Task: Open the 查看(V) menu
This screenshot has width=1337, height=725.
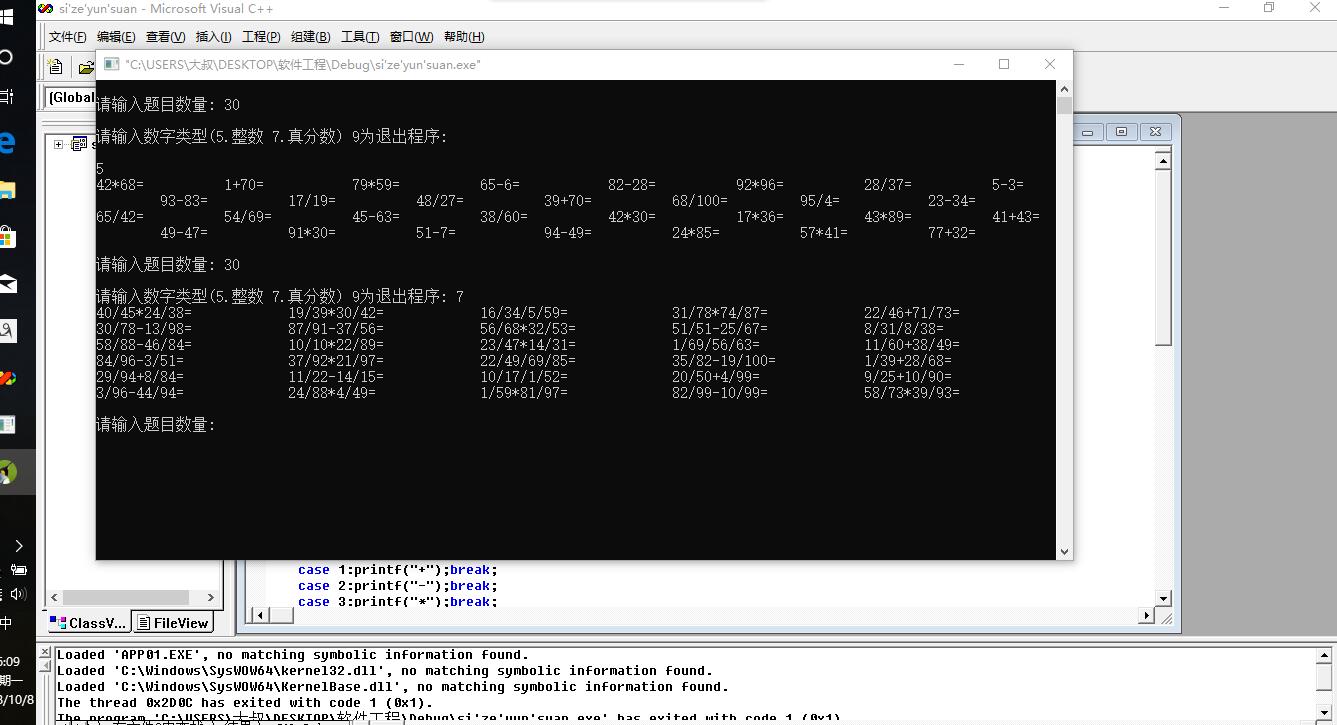Action: (x=165, y=37)
